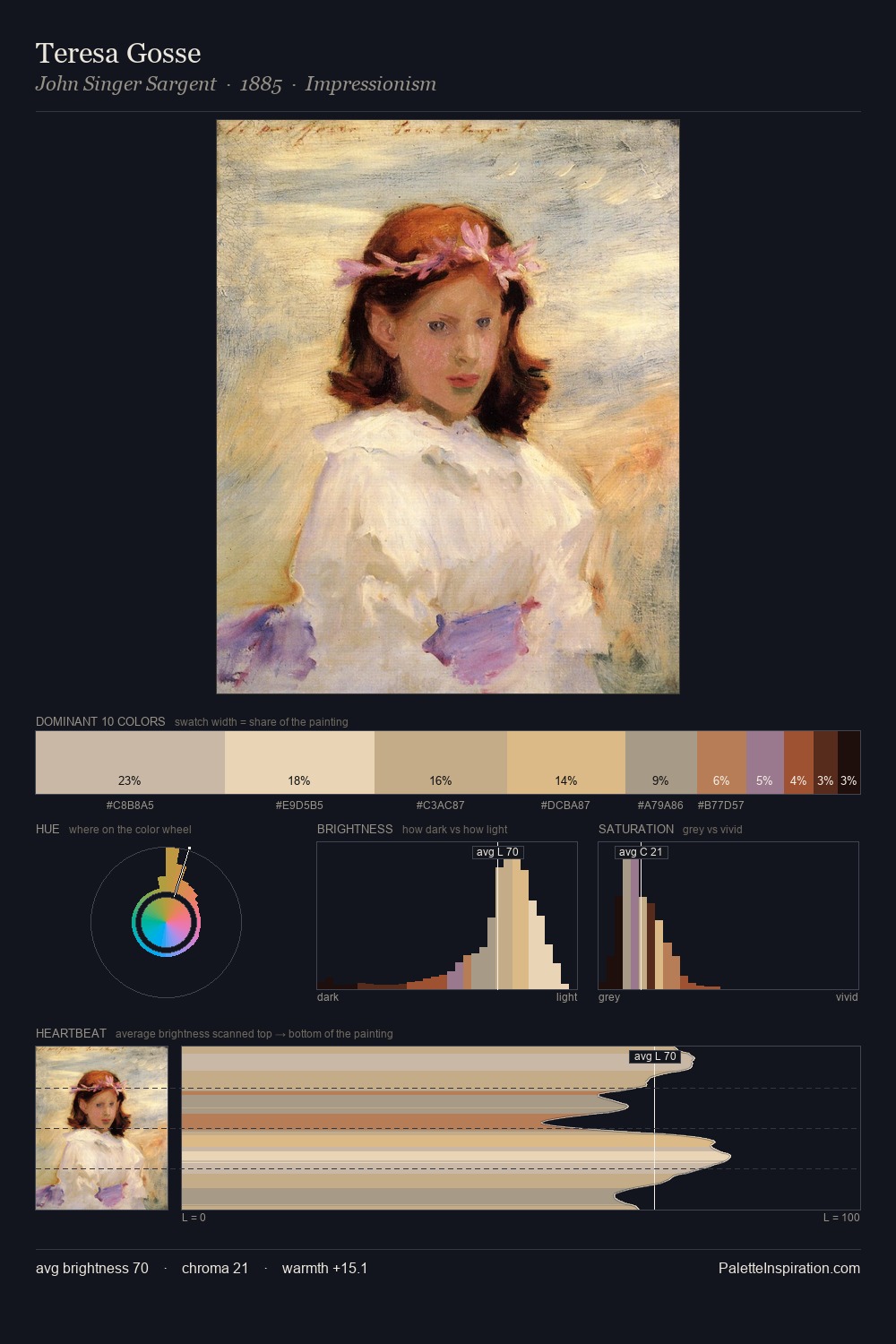Click the brightness histogram chart
The image size is (896, 1344).
[447, 916]
